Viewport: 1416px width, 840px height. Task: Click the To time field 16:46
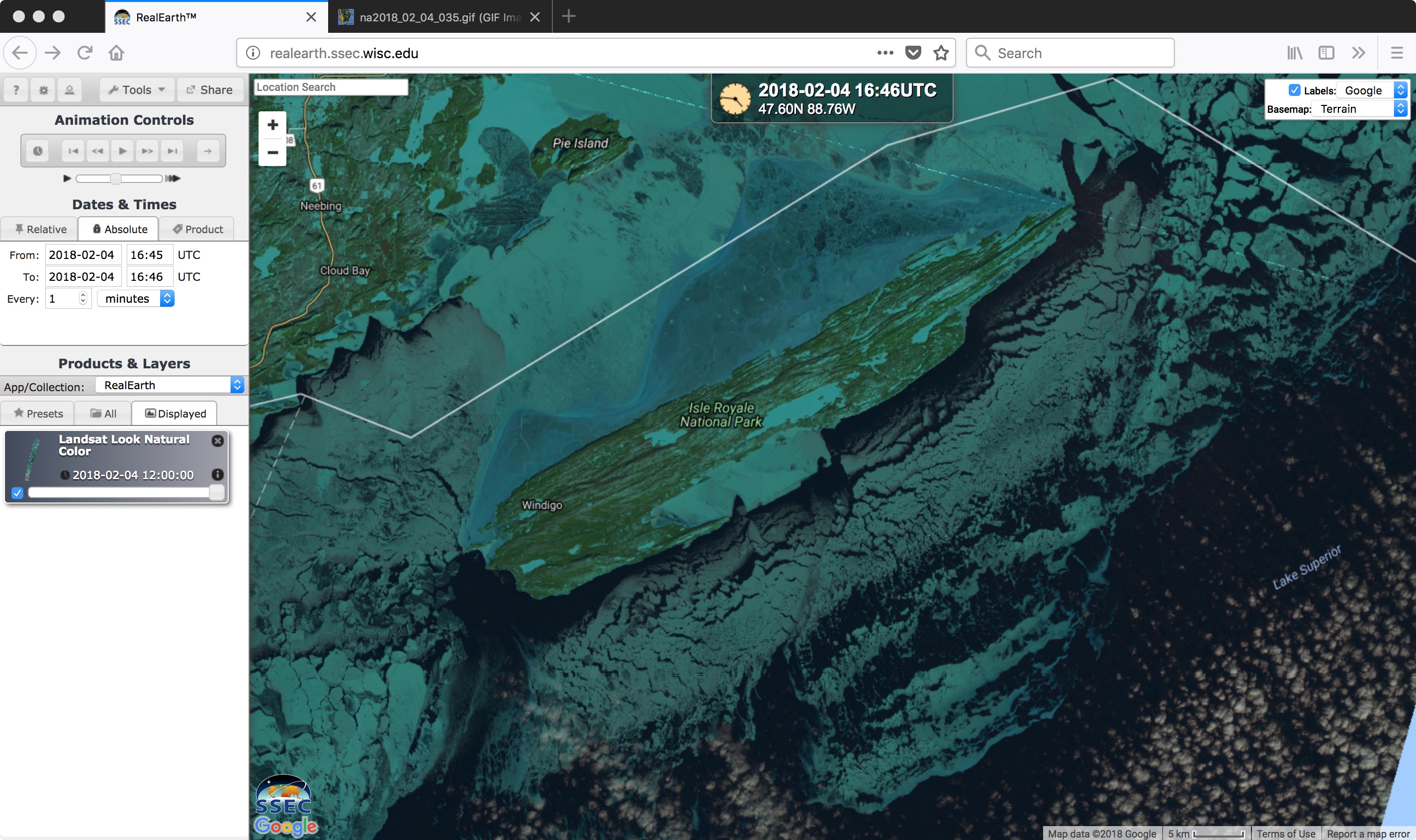150,277
